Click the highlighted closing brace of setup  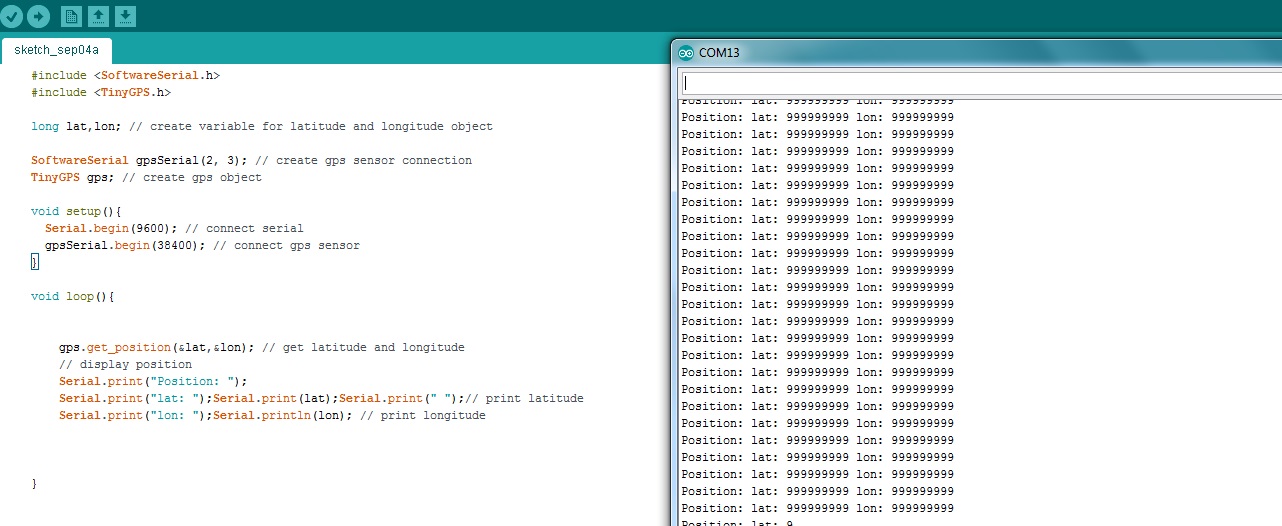[x=34, y=262]
